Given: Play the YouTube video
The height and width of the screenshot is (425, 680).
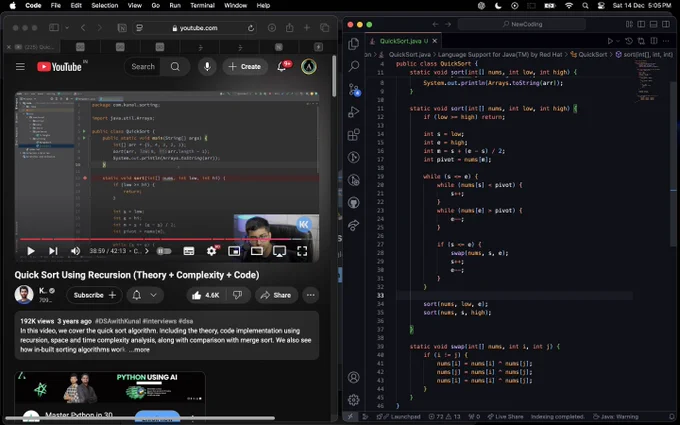Looking at the screenshot, I should [30, 251].
